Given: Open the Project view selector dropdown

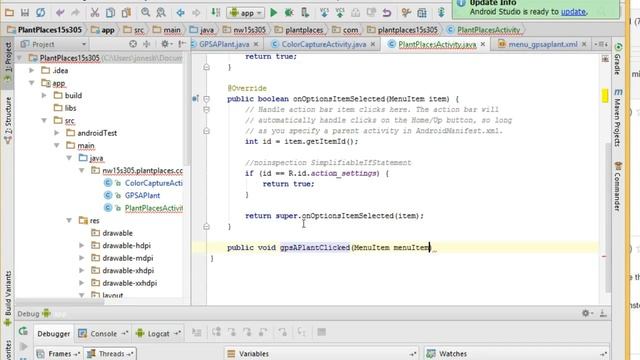Looking at the screenshot, I should [53, 44].
